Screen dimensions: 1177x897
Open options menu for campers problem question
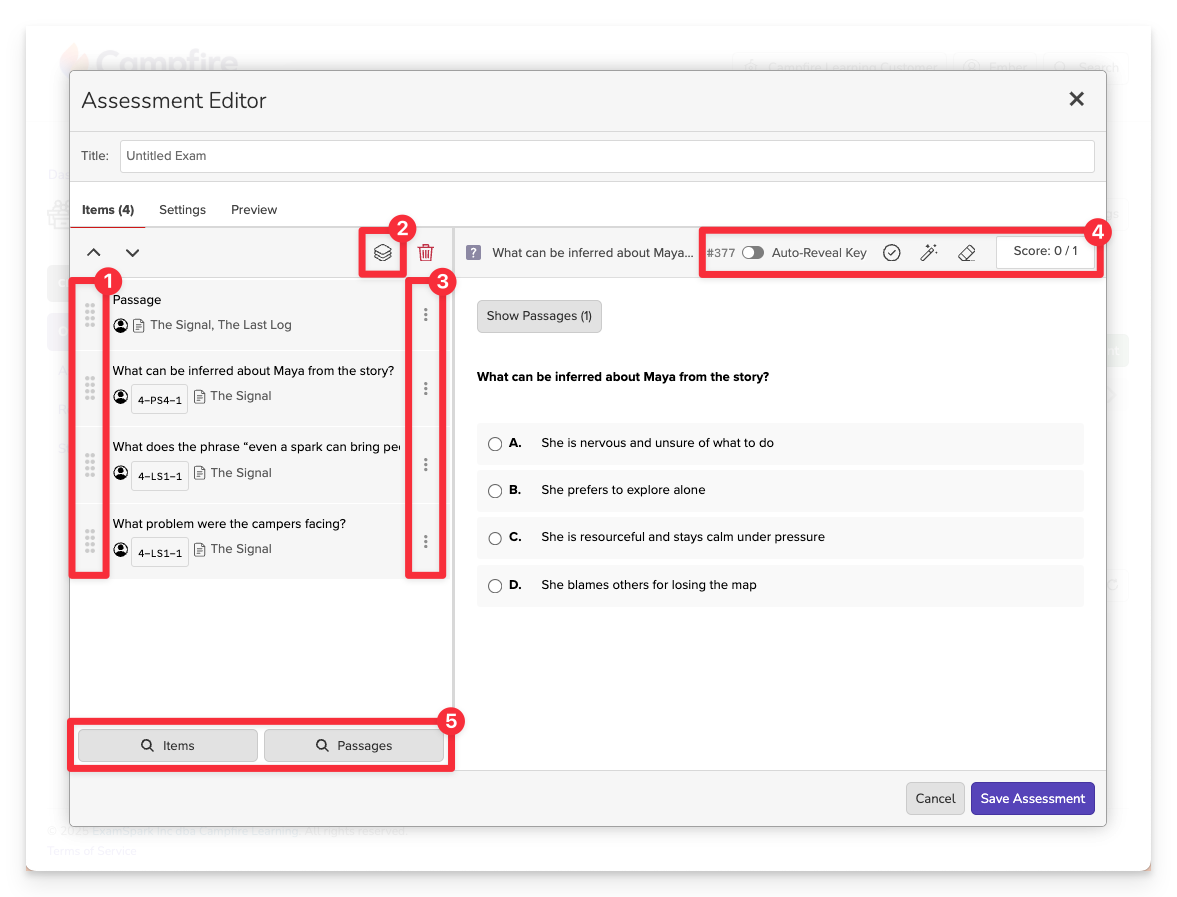point(426,541)
